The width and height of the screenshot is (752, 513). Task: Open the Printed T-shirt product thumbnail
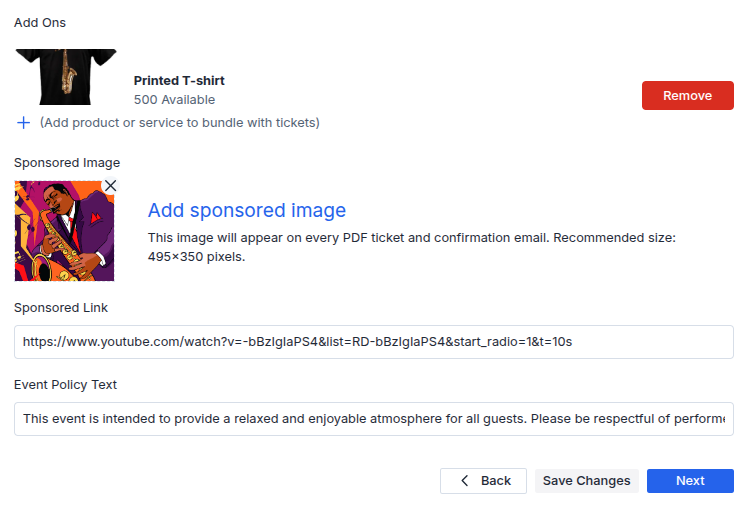(66, 77)
